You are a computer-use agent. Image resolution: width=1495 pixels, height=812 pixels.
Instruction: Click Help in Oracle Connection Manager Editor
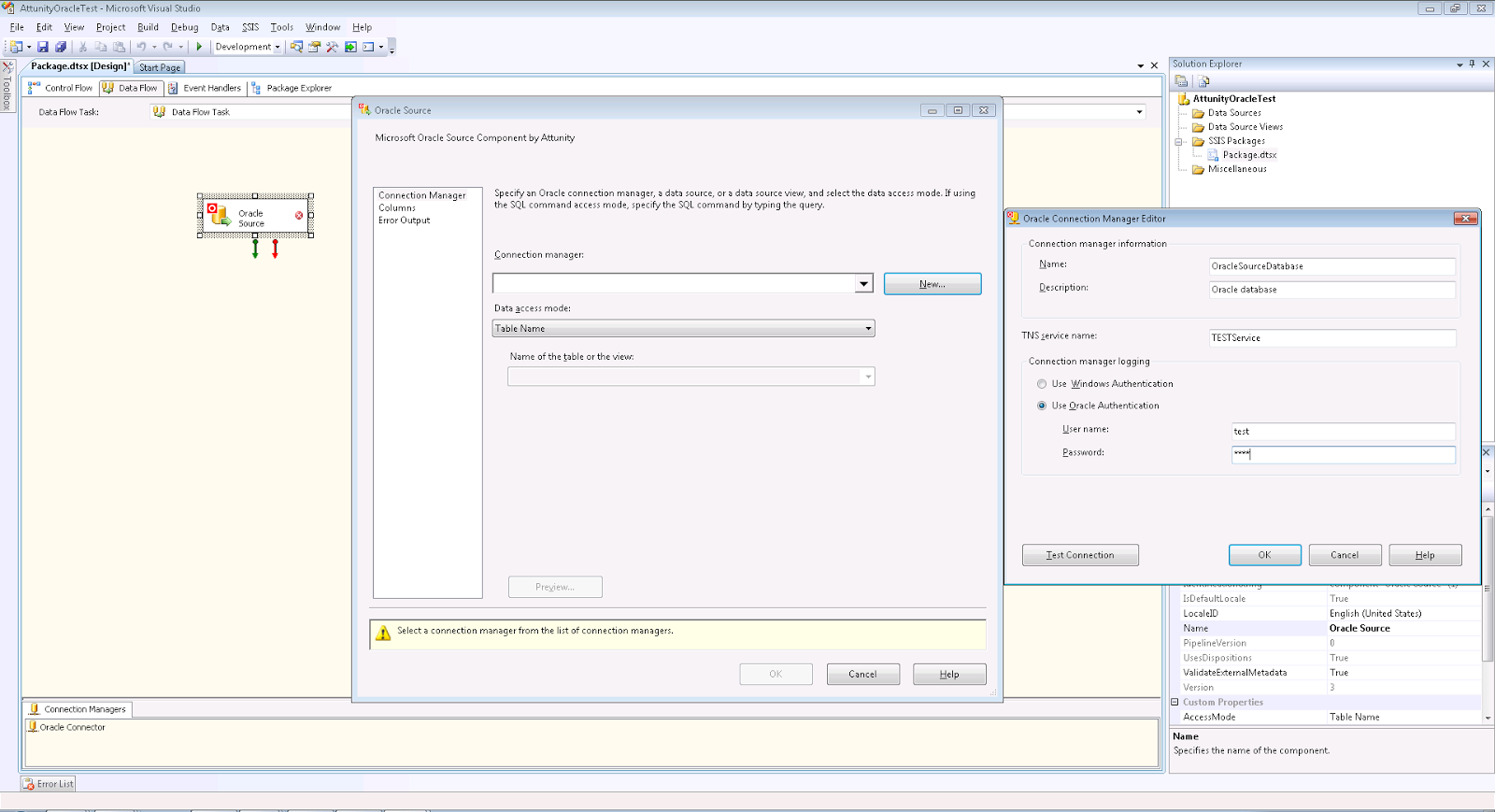(1425, 555)
